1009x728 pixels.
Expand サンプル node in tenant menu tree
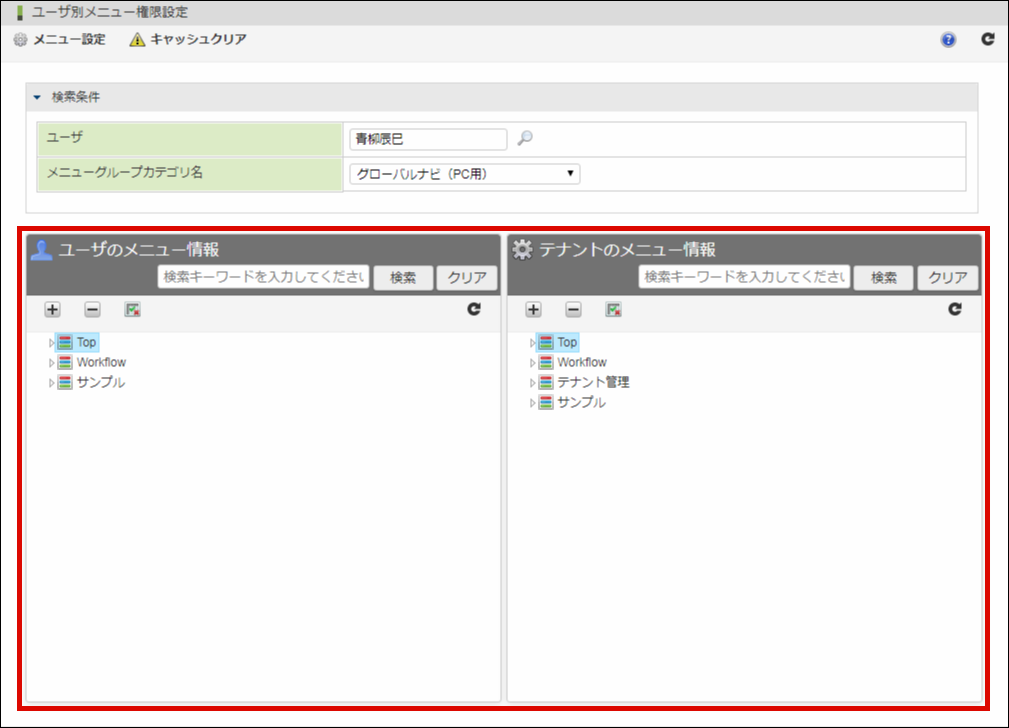(x=532, y=403)
